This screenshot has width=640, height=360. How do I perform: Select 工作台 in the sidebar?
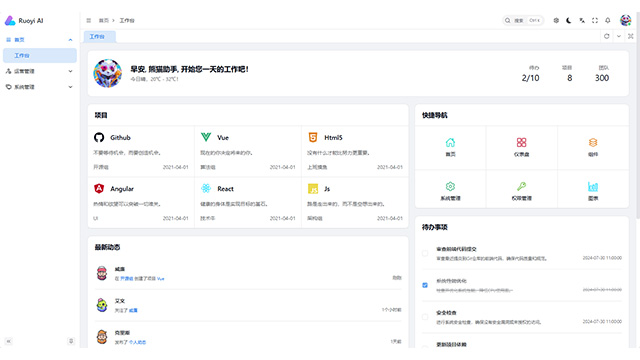pos(40,56)
